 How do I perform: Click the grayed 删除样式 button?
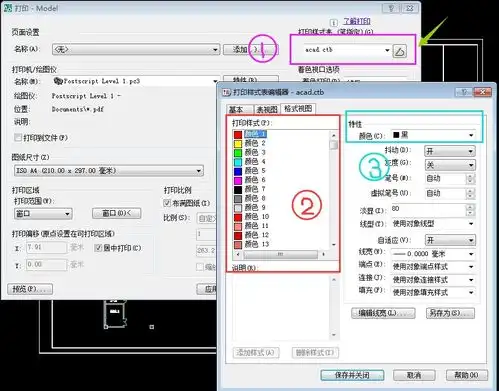[x=315, y=352]
